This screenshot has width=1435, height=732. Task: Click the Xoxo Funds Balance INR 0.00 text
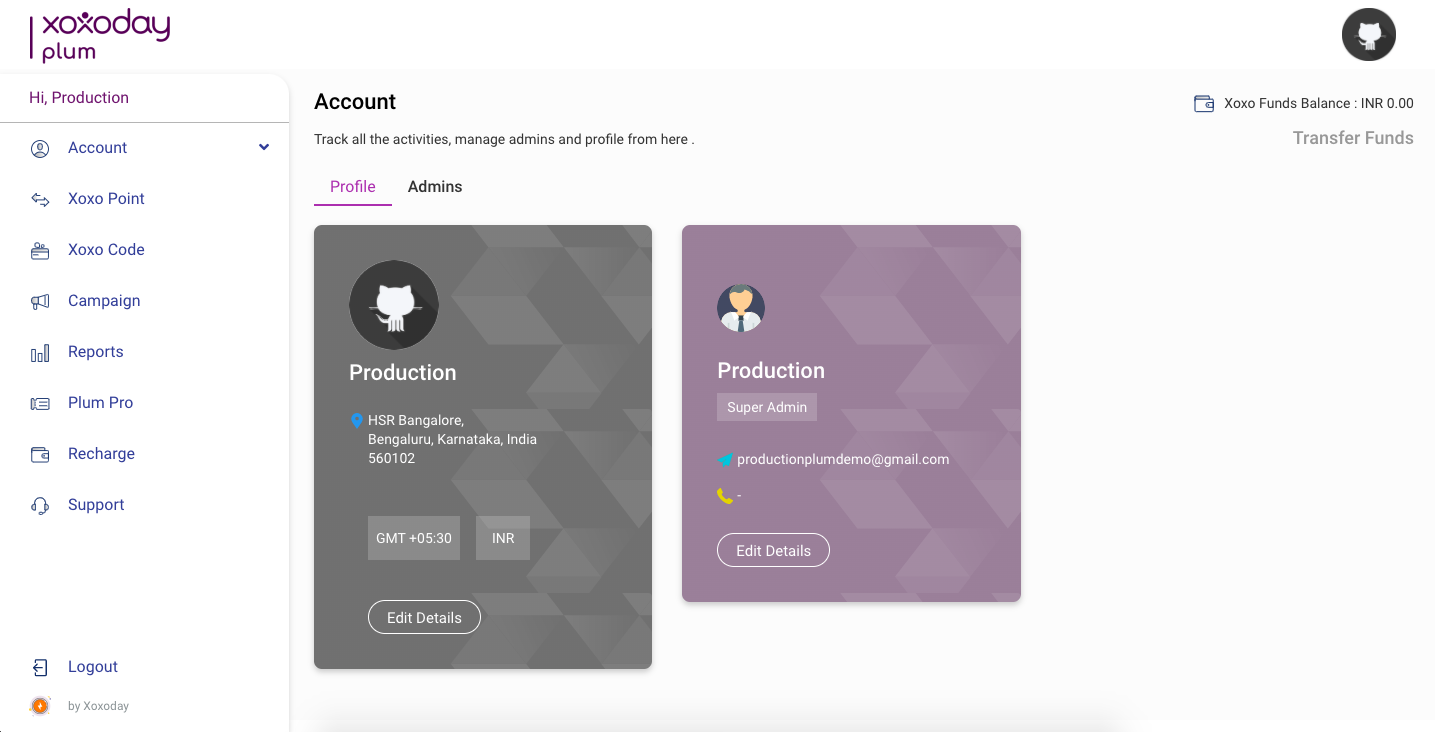point(1319,104)
